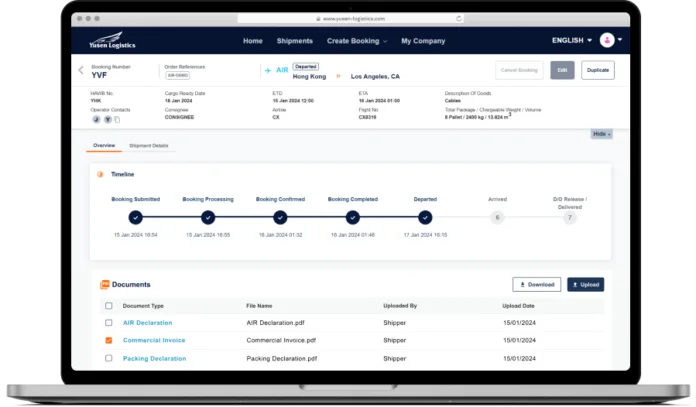Viewport: 696px width, 407px height.
Task: Check the Packing Declaration checkbox
Action: click(109, 358)
